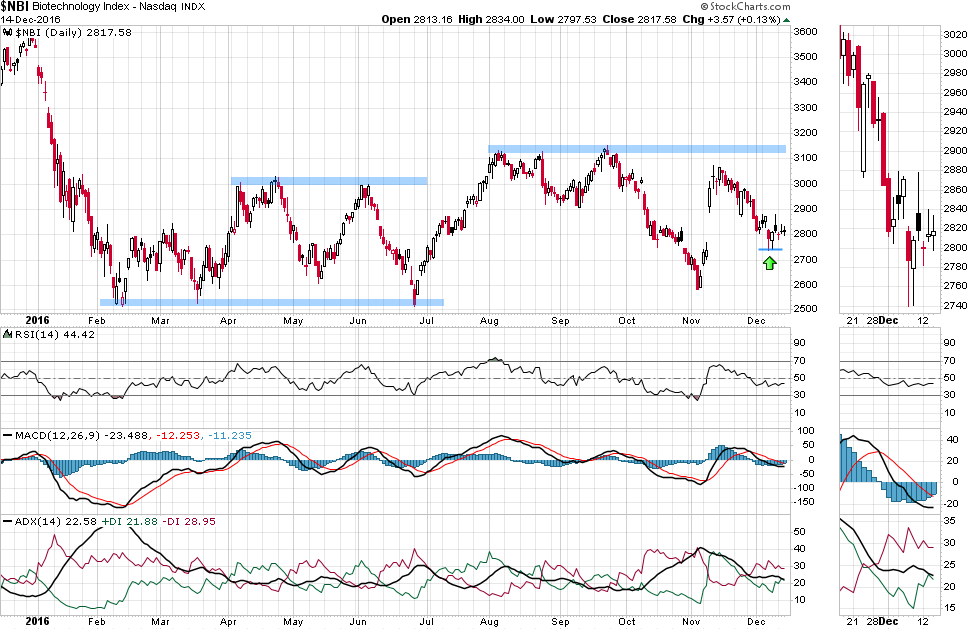The width and height of the screenshot is (967, 629).
Task: Click the 2500 price axis label
Action: click(805, 309)
